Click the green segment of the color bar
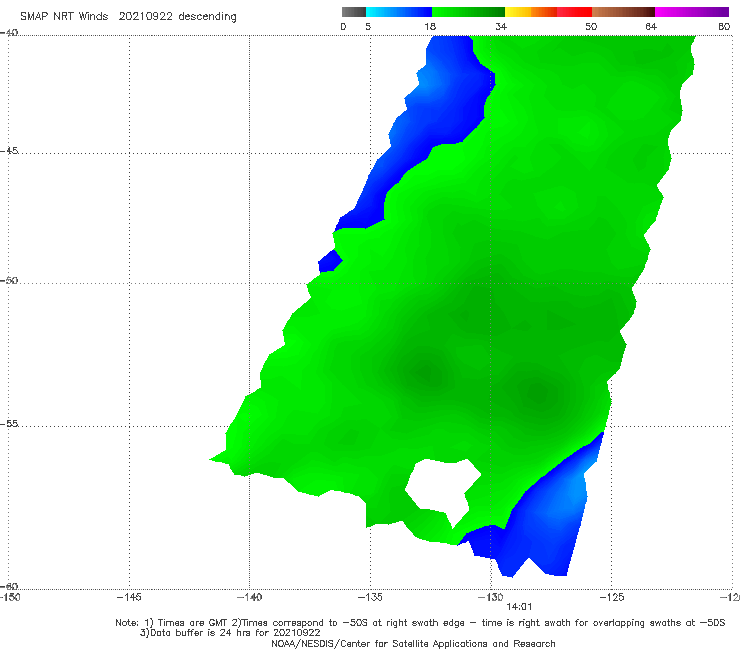Image resolution: width=740 pixels, height=650 pixels. tap(468, 12)
